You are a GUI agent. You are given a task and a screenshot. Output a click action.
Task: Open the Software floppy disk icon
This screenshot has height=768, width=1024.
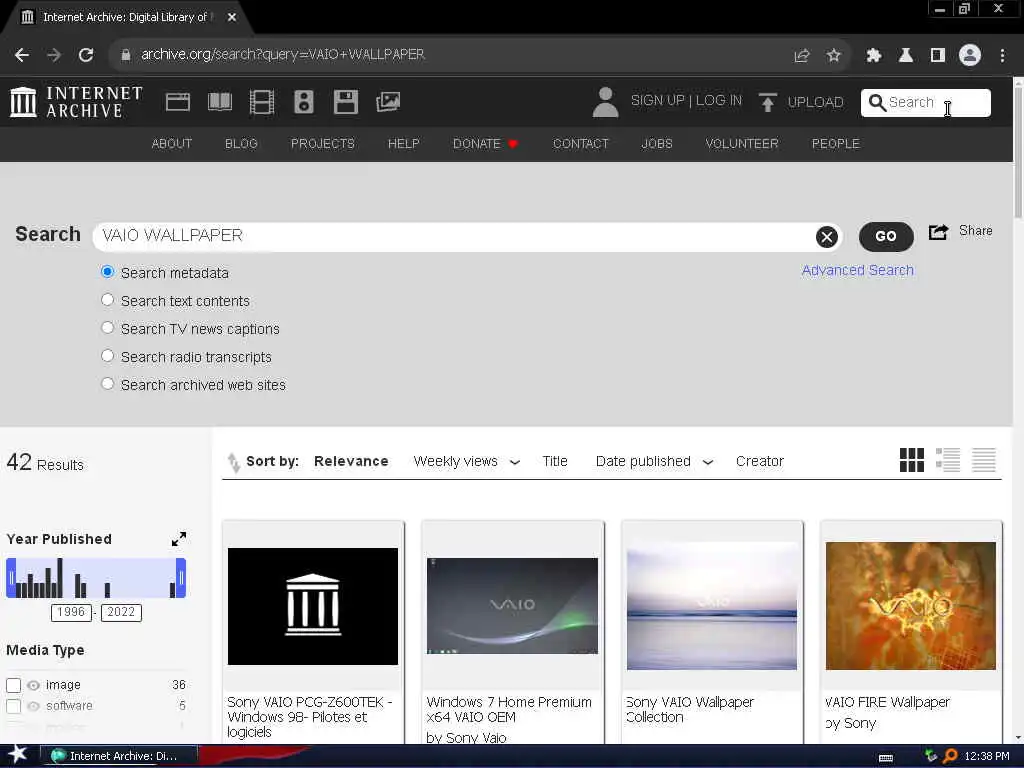pos(345,102)
